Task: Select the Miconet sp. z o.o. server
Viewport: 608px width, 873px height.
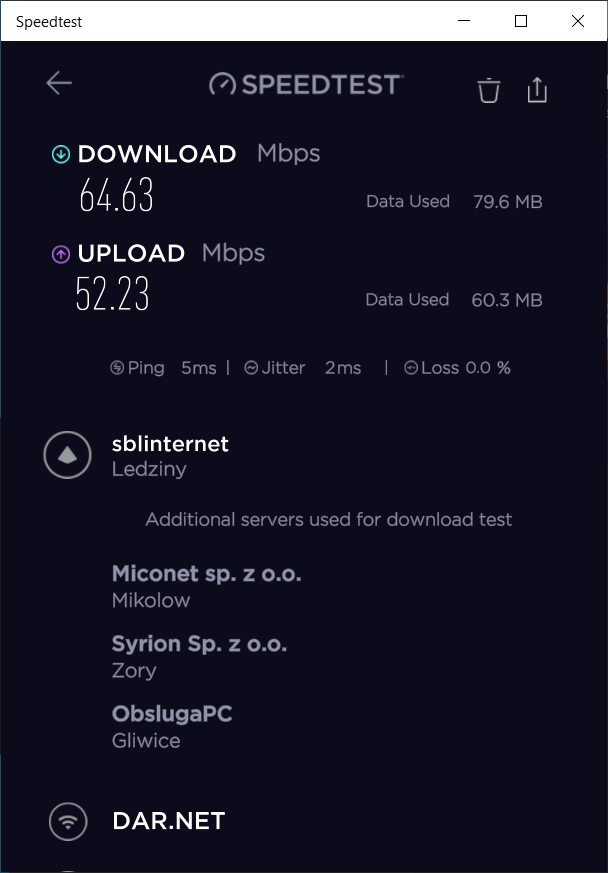Action: [207, 586]
